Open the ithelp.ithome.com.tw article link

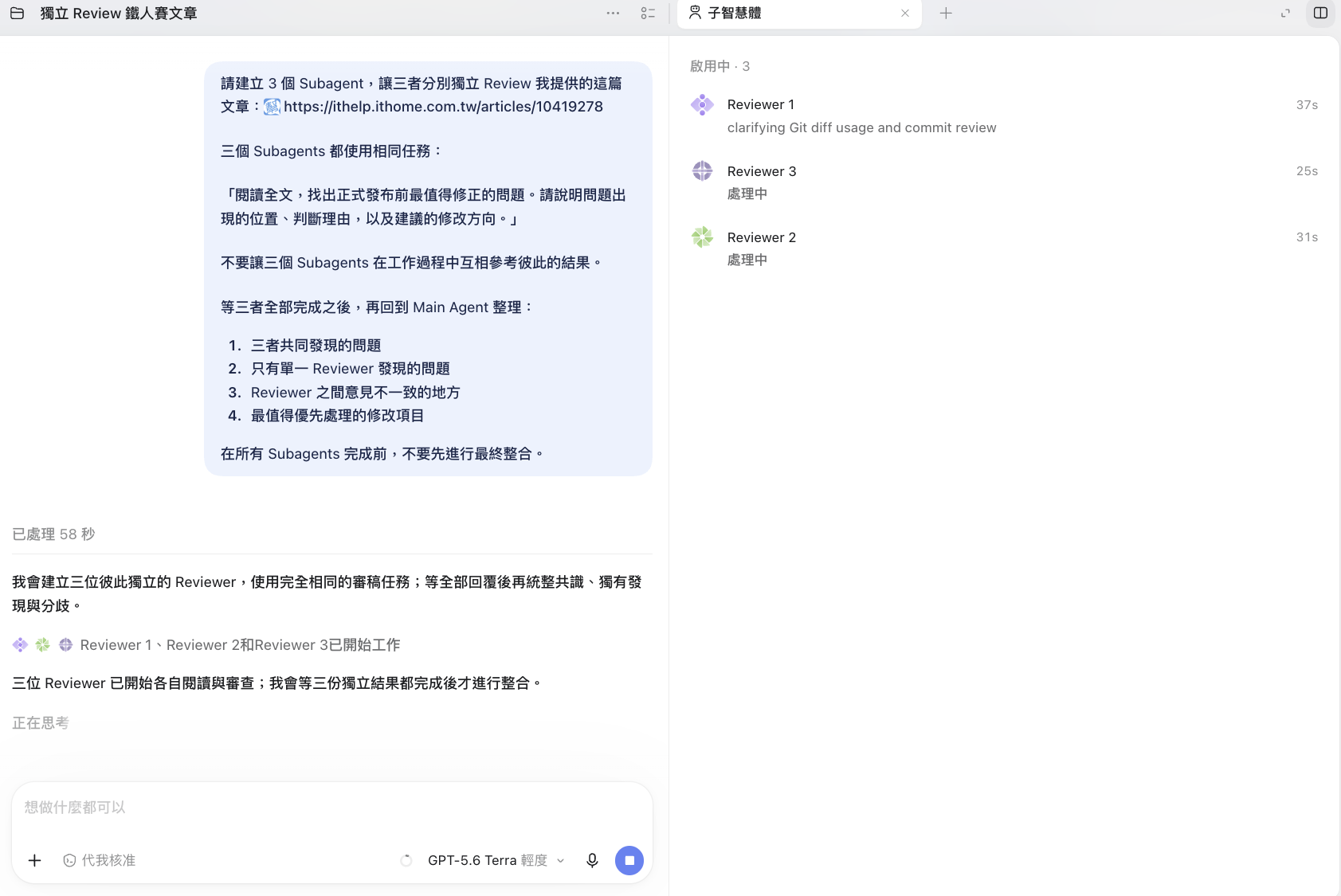point(443,107)
